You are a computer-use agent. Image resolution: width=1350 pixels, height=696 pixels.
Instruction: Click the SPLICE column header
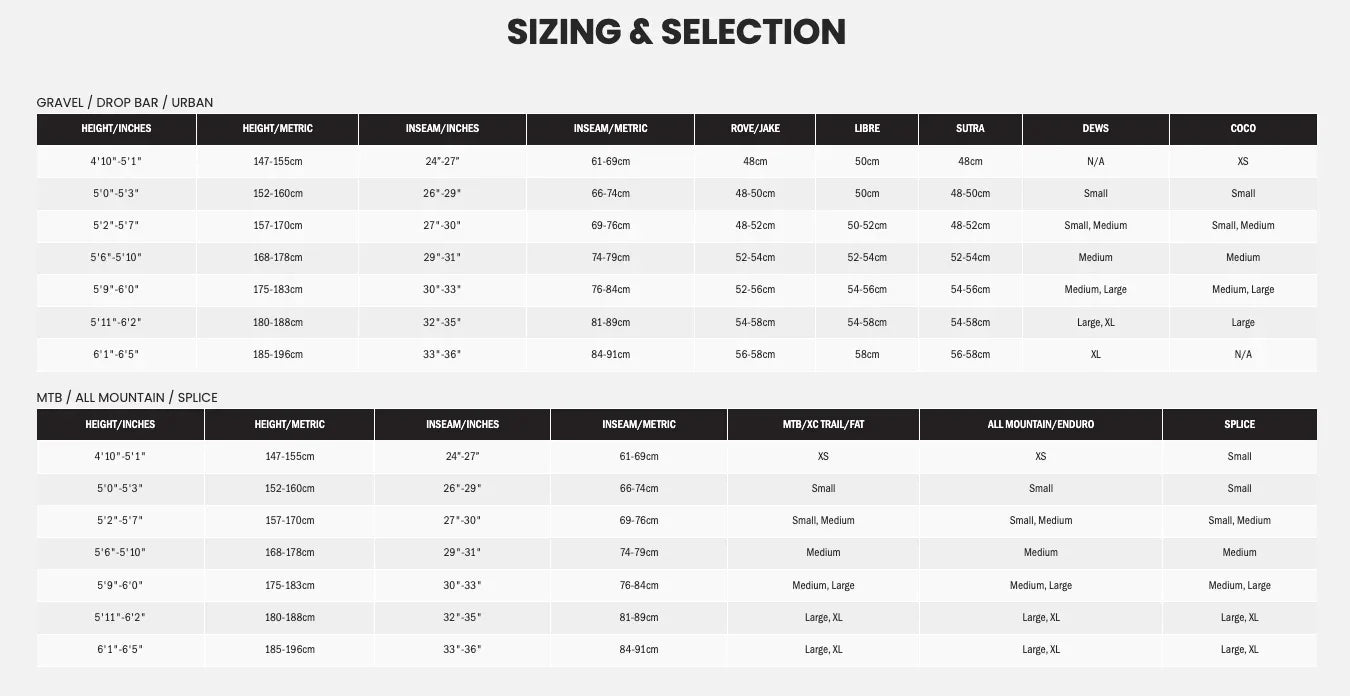tap(1239, 424)
